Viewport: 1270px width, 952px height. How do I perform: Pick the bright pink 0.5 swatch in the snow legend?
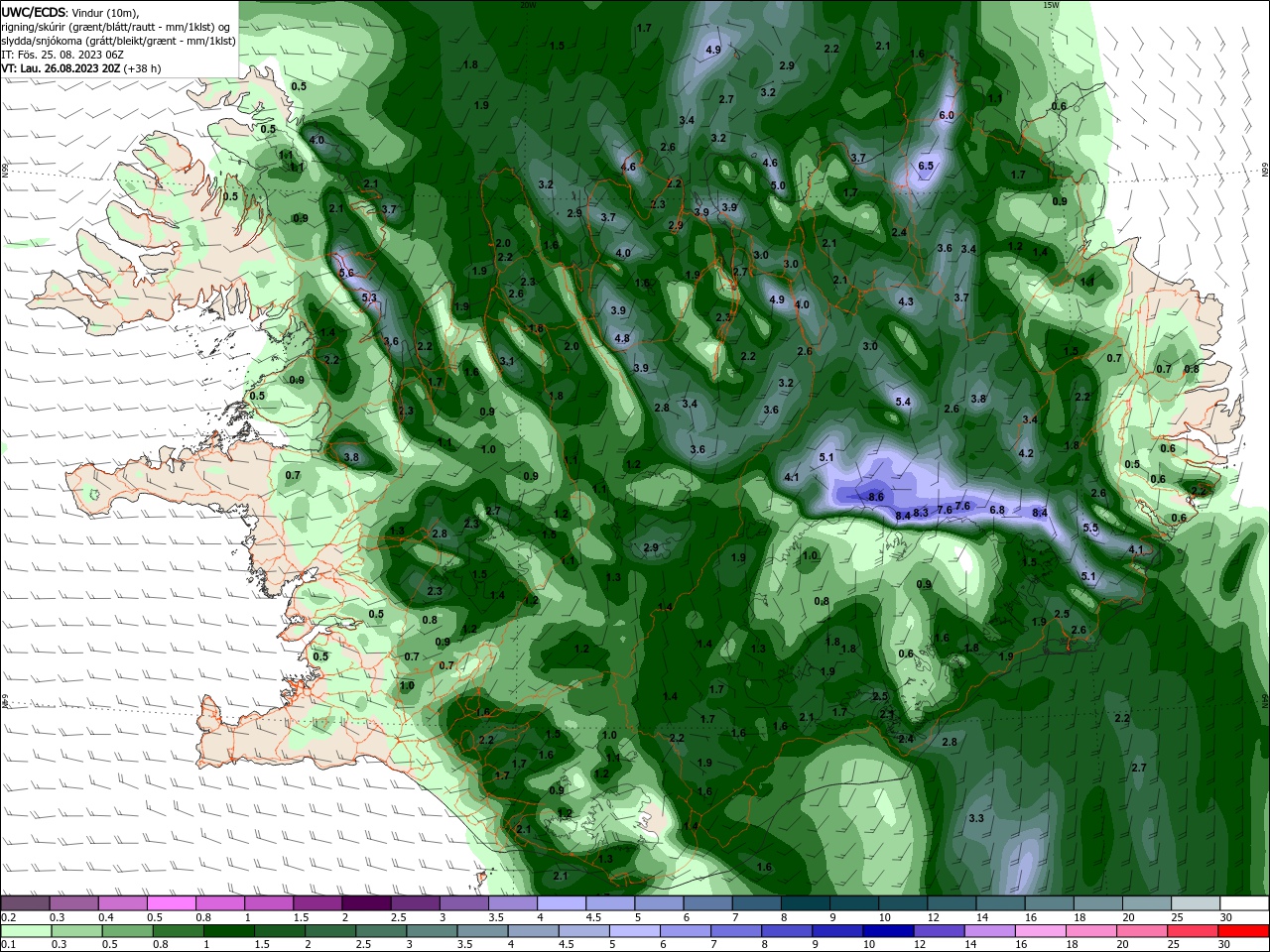click(x=171, y=903)
